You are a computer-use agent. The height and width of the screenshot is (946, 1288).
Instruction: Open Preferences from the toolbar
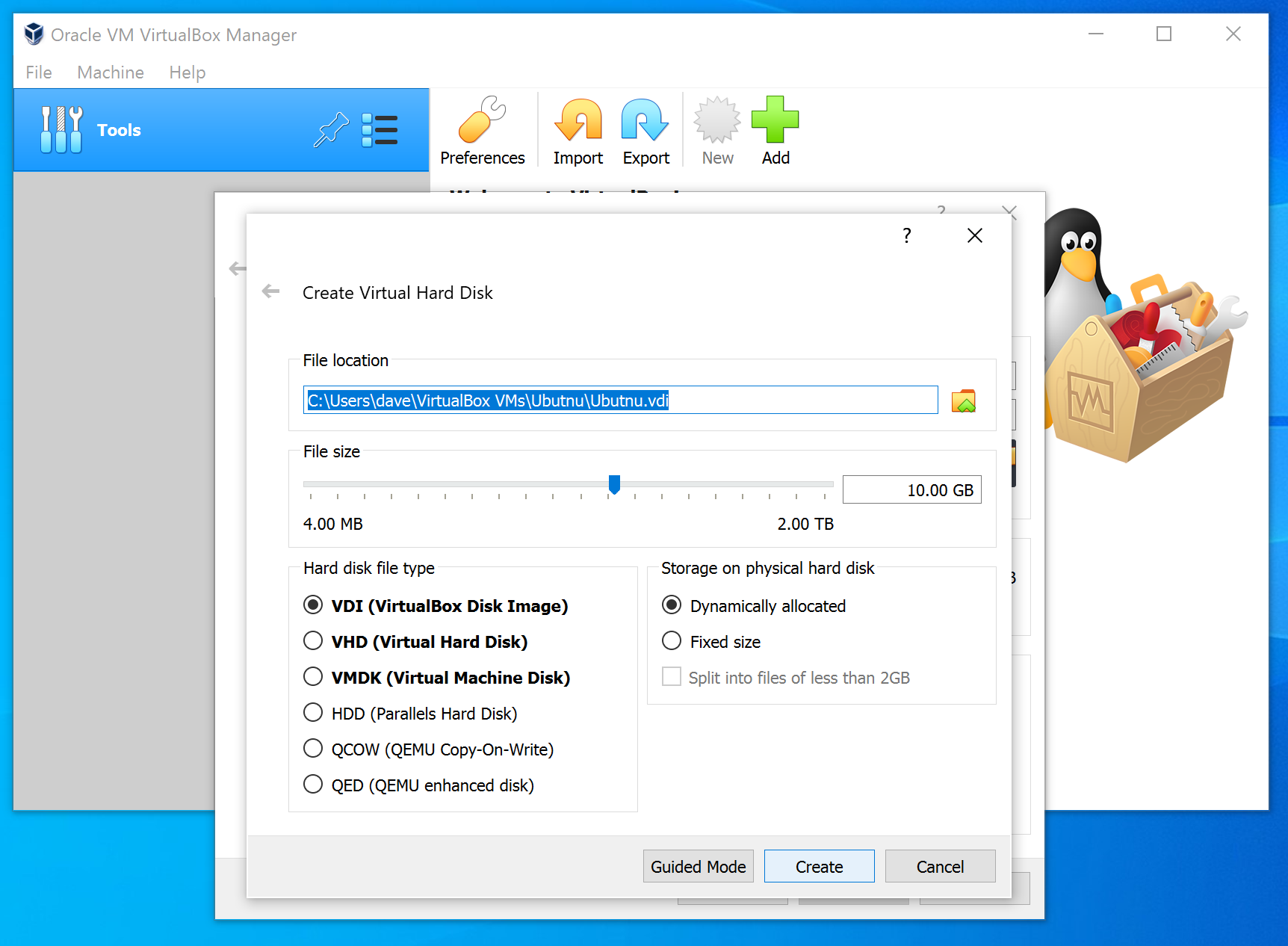[x=482, y=130]
